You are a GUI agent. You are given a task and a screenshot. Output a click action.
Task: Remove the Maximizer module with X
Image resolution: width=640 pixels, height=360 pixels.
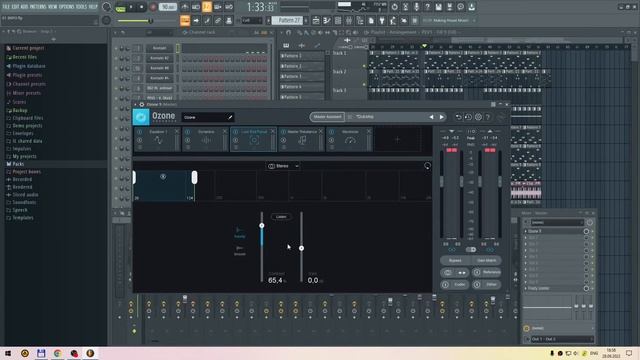coord(369,131)
